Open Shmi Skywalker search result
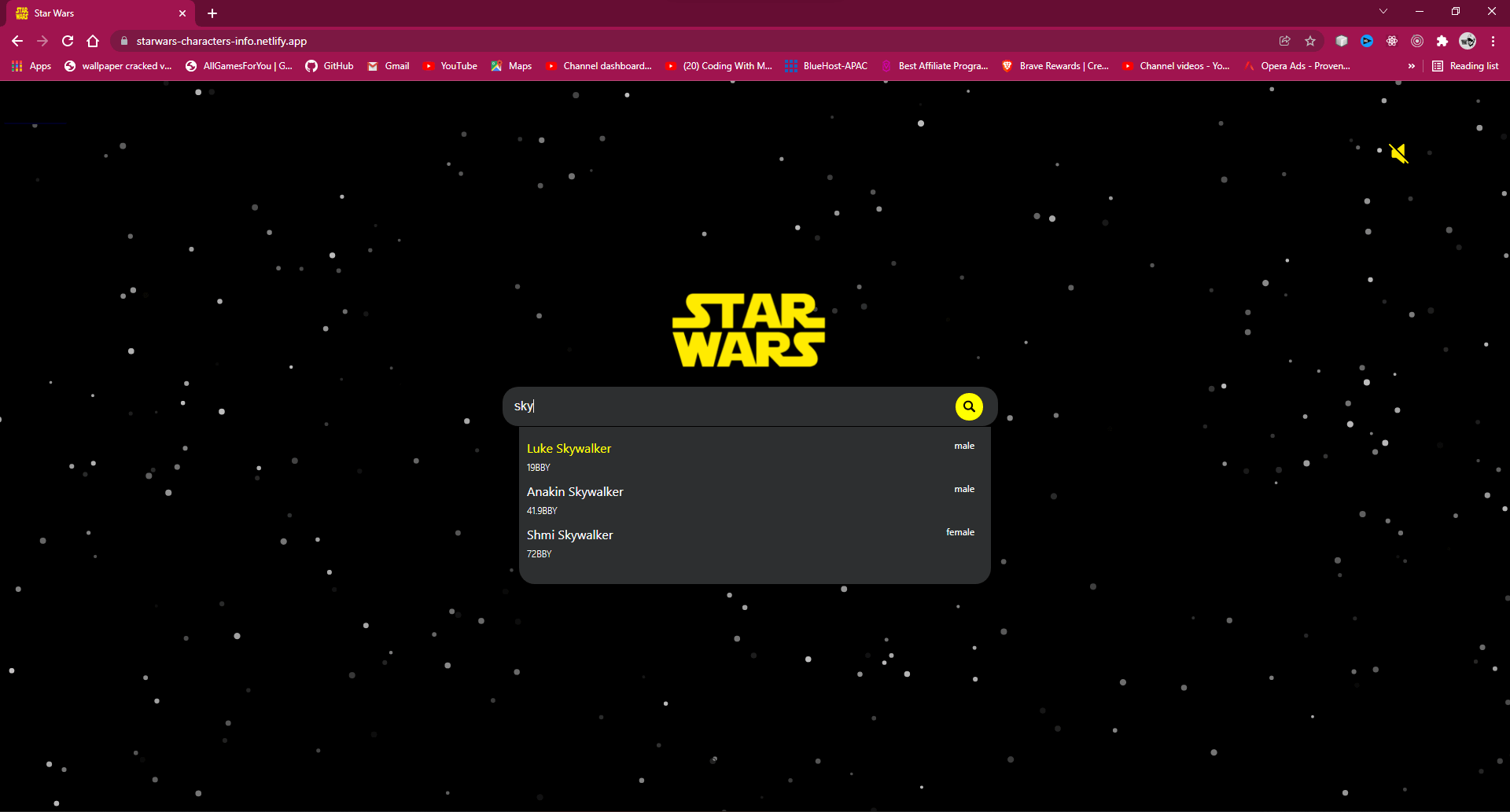Screen dimensions: 1510x812 569,535
